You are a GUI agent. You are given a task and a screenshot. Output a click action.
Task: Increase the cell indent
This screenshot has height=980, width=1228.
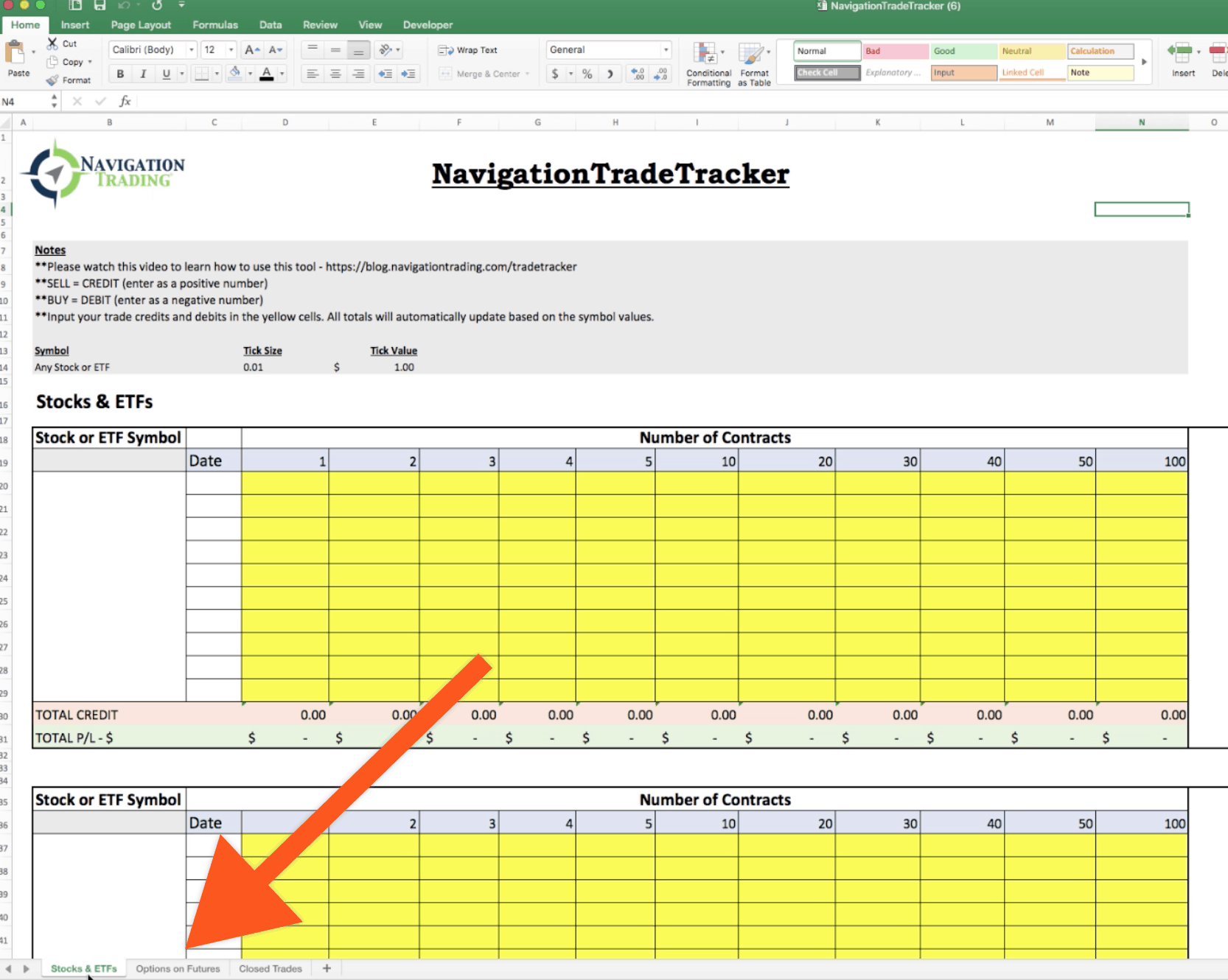408,74
